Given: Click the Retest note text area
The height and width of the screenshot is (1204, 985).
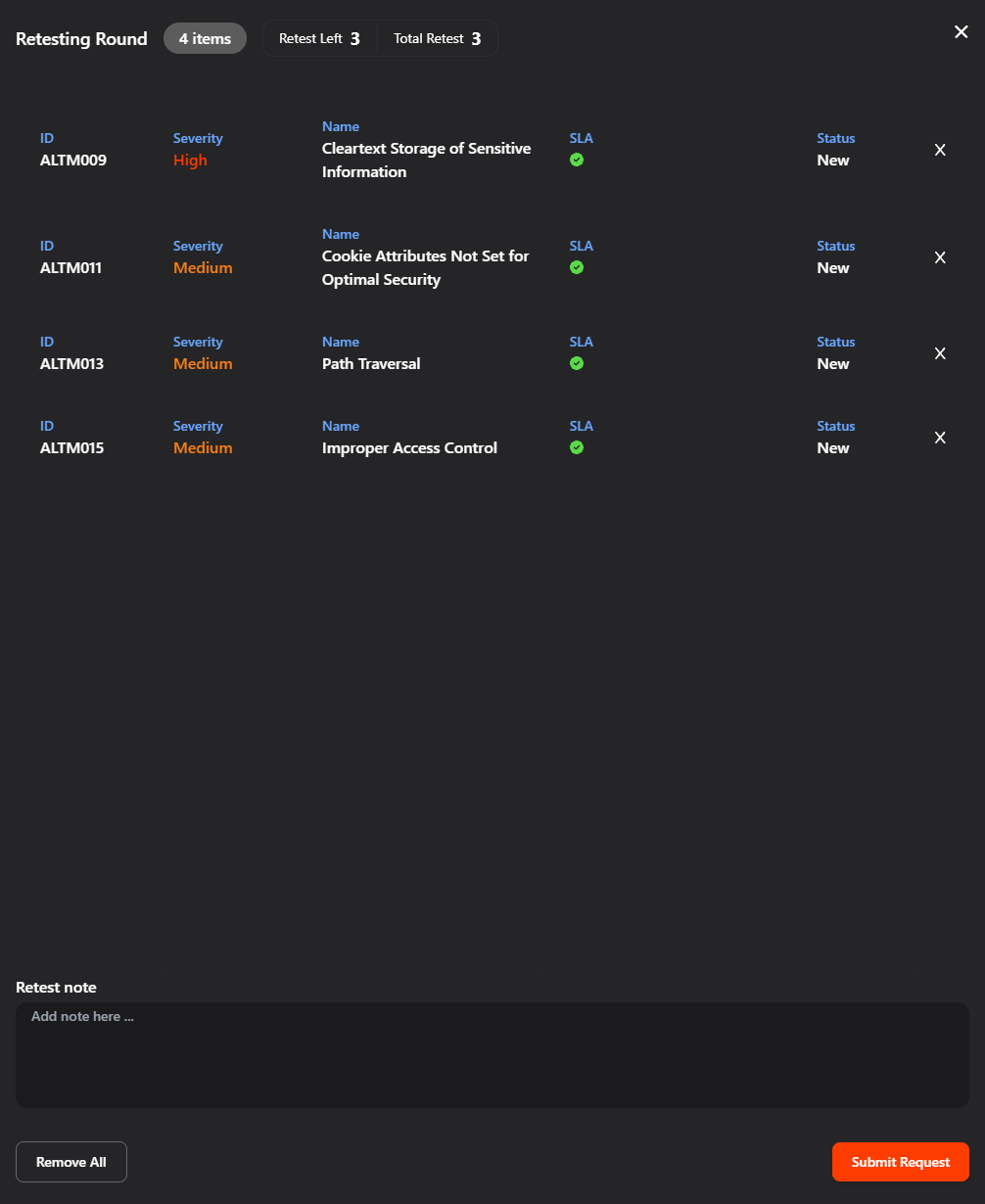Looking at the screenshot, I should (492, 1054).
